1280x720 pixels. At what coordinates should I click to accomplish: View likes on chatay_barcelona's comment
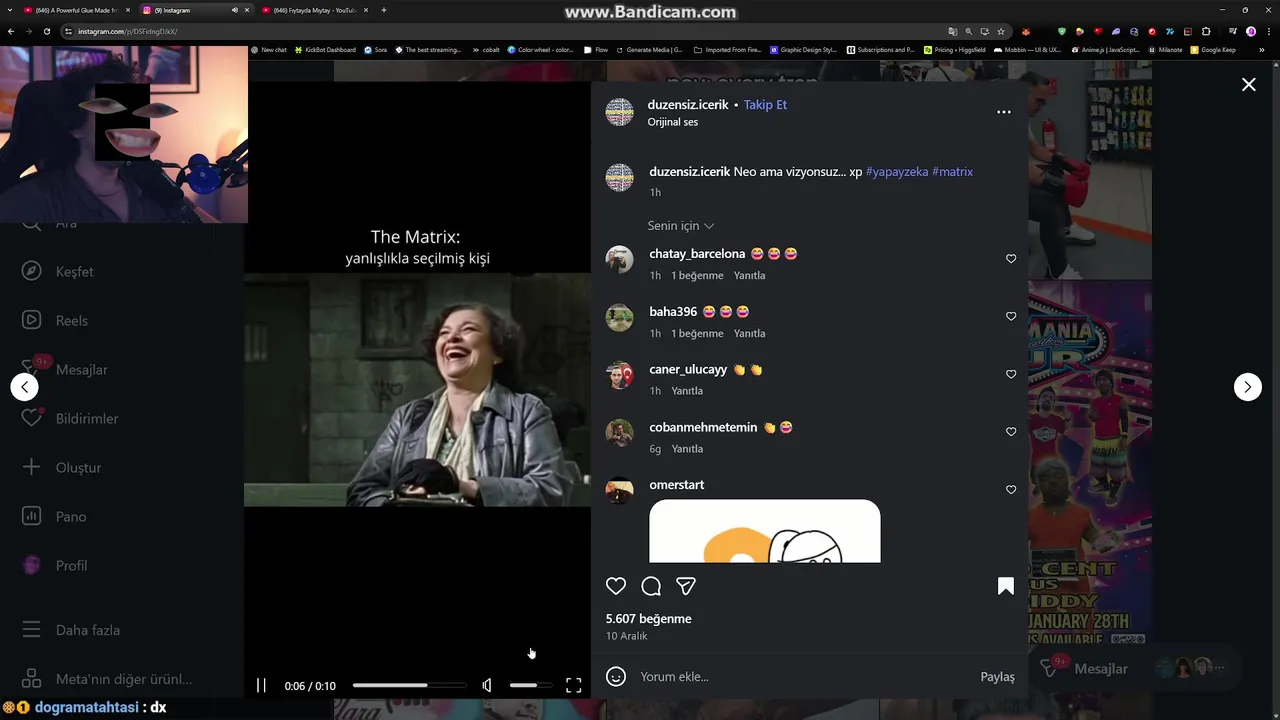point(697,276)
